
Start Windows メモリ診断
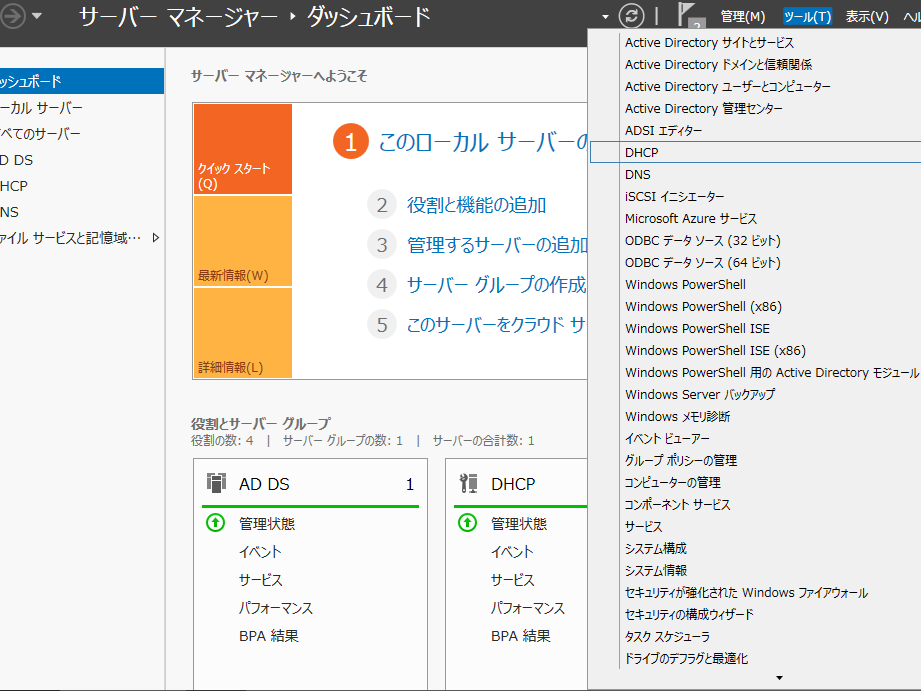point(677,416)
